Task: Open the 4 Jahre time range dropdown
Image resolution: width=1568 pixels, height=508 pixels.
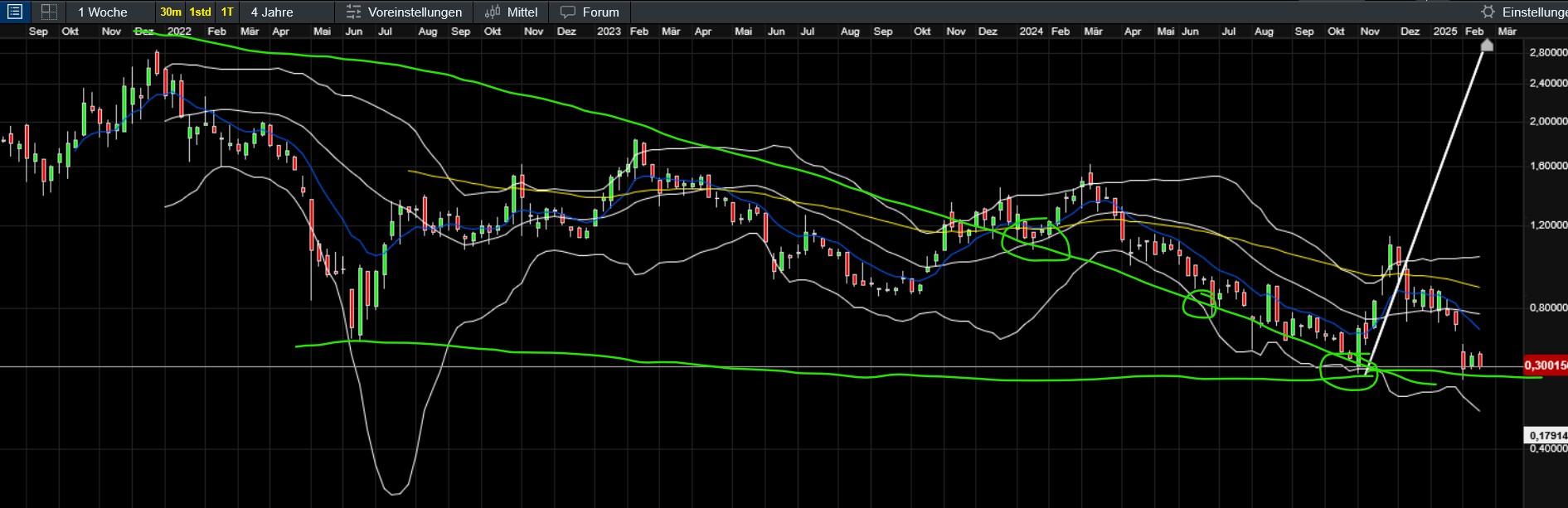Action: coord(272,12)
